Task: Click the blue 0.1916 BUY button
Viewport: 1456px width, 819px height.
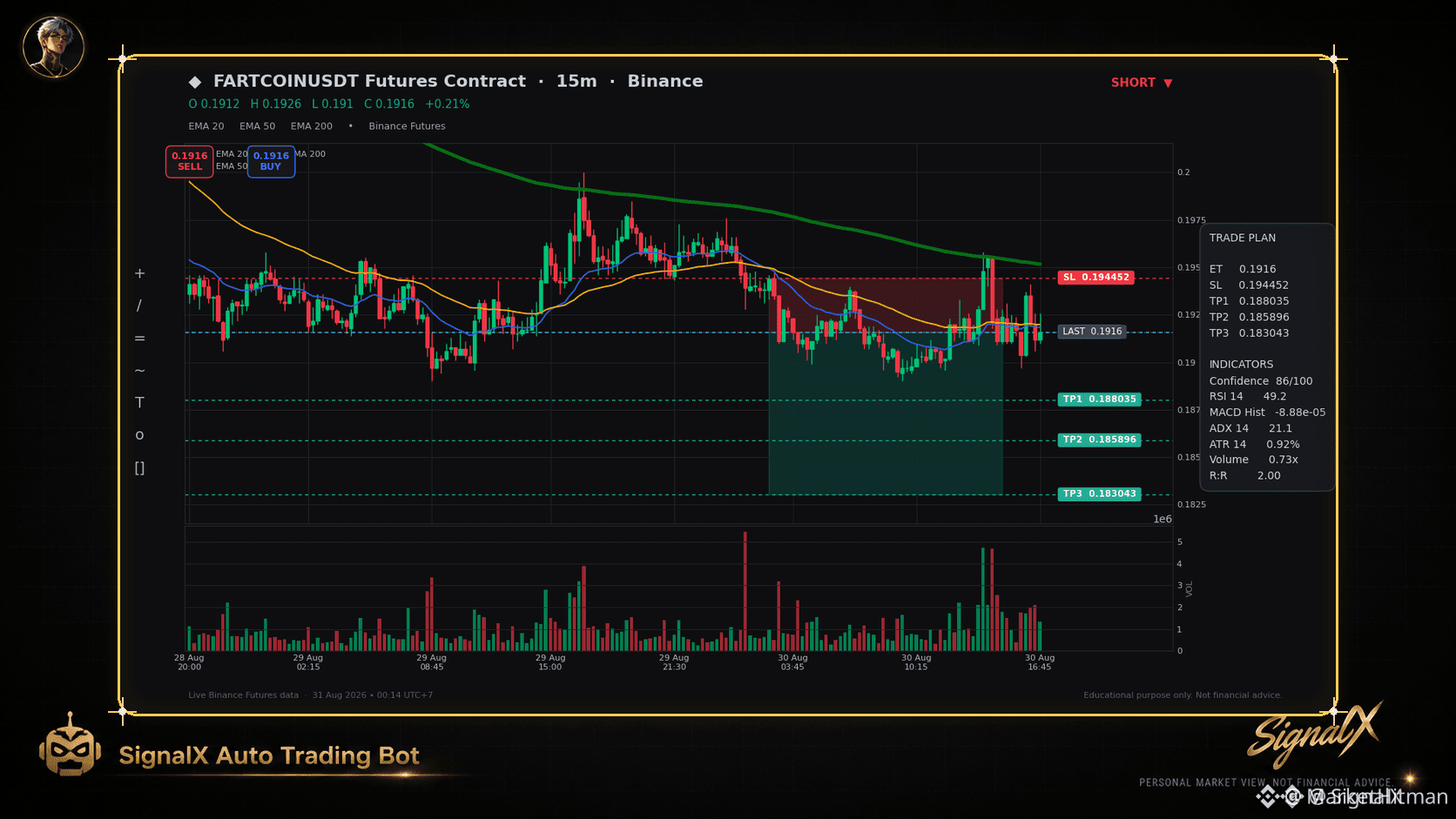Action: 271,161
